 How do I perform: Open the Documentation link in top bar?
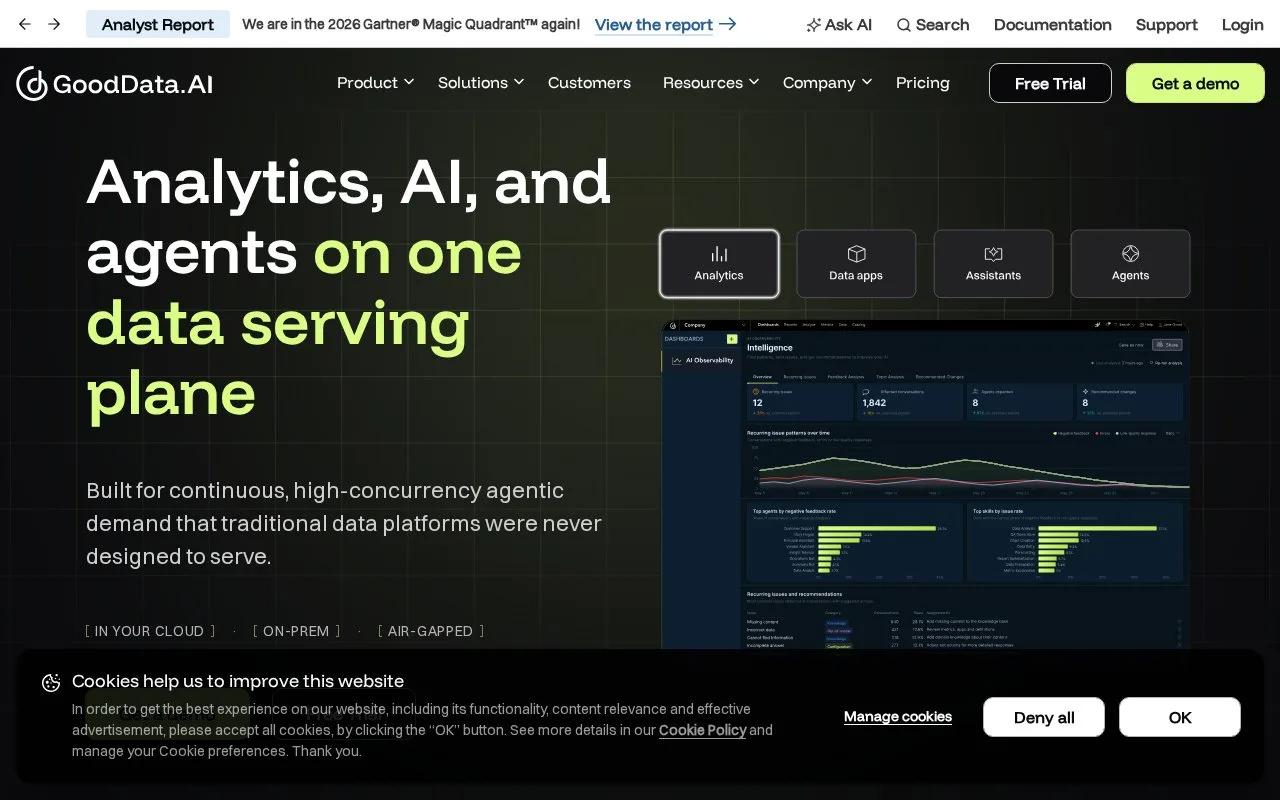click(x=1053, y=24)
